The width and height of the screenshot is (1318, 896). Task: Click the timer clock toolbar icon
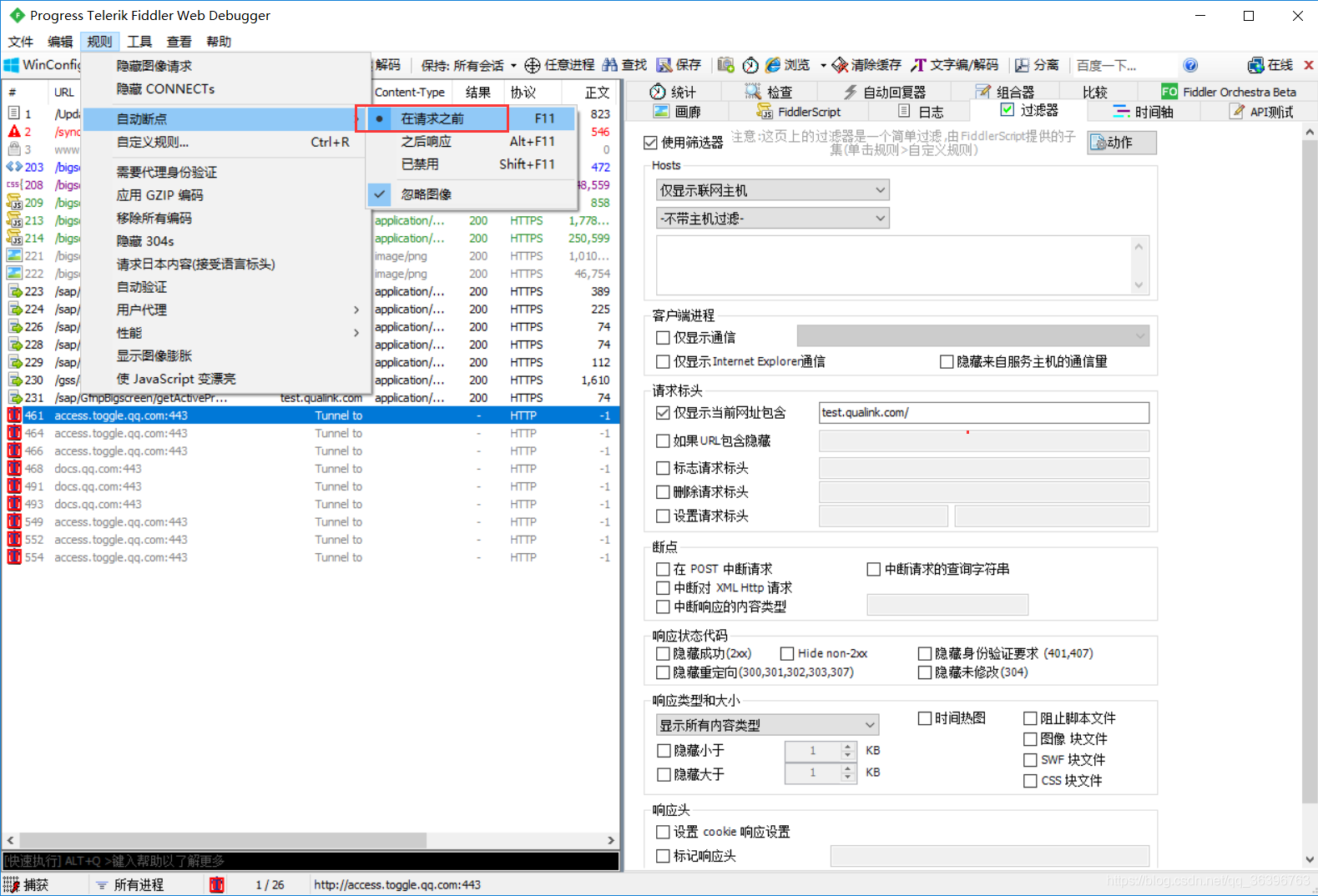tap(750, 65)
